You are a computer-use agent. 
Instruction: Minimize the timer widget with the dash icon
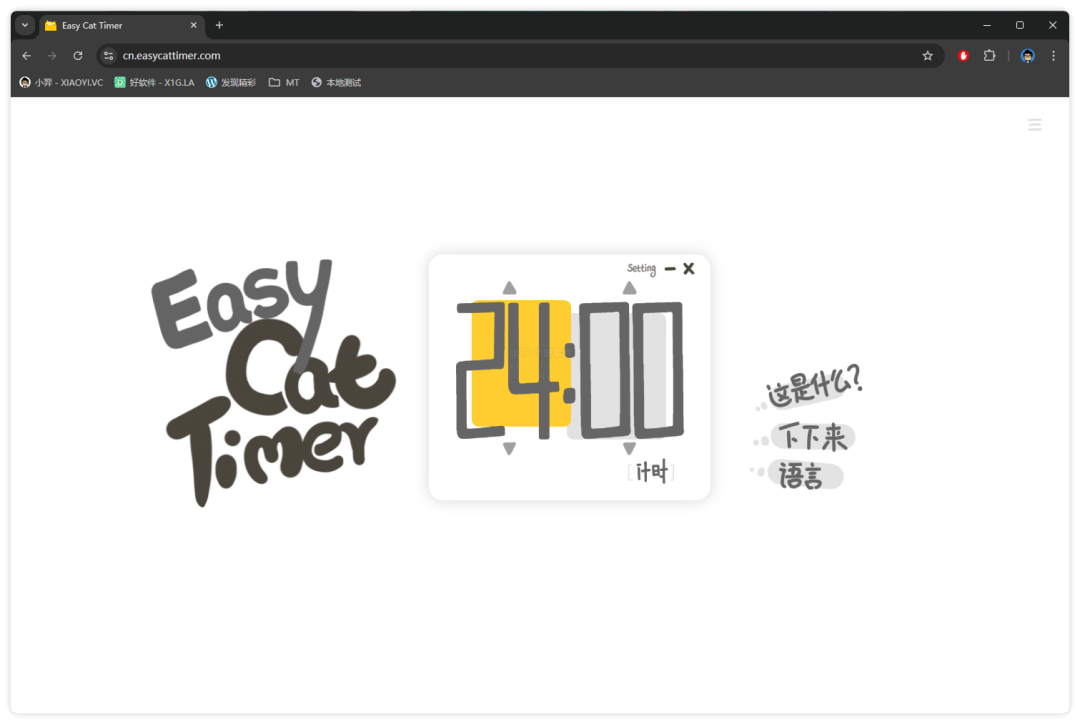click(670, 269)
